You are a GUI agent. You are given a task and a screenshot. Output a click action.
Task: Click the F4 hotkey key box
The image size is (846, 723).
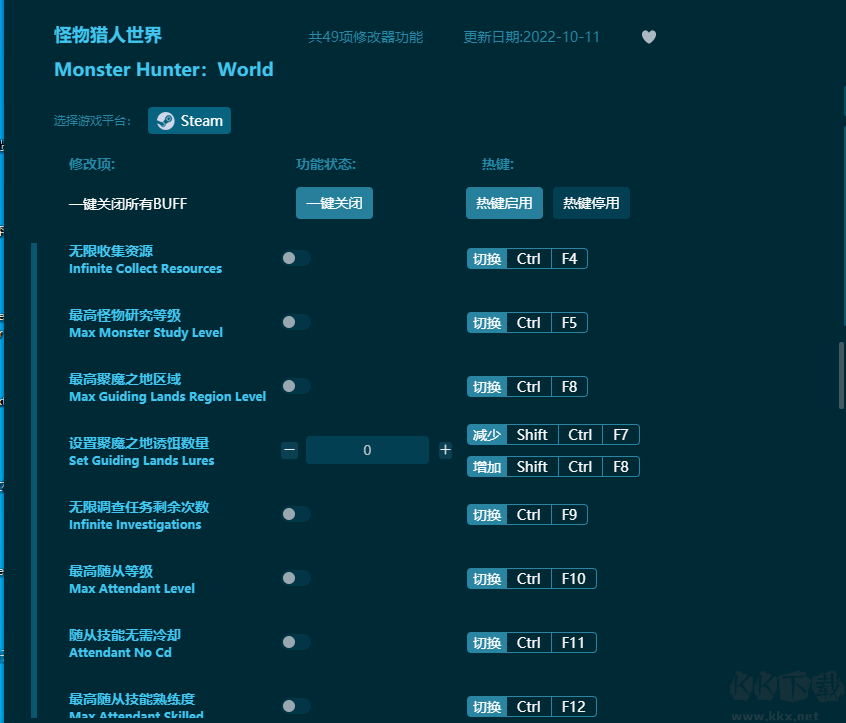coord(569,258)
